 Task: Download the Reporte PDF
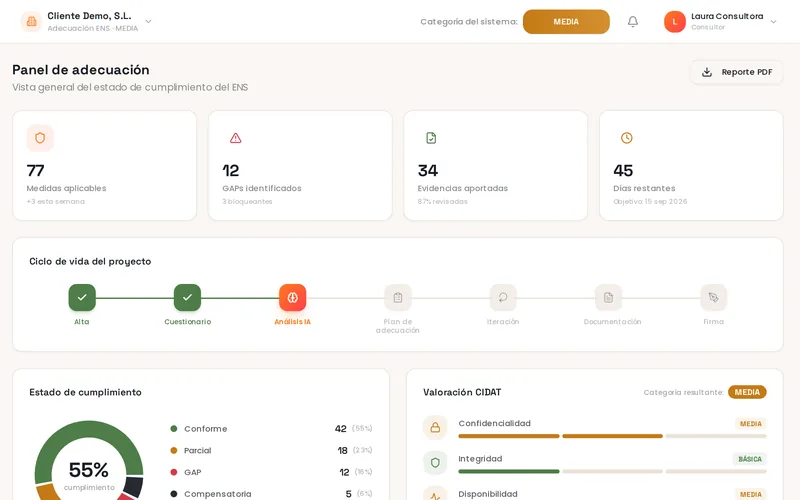pos(737,72)
